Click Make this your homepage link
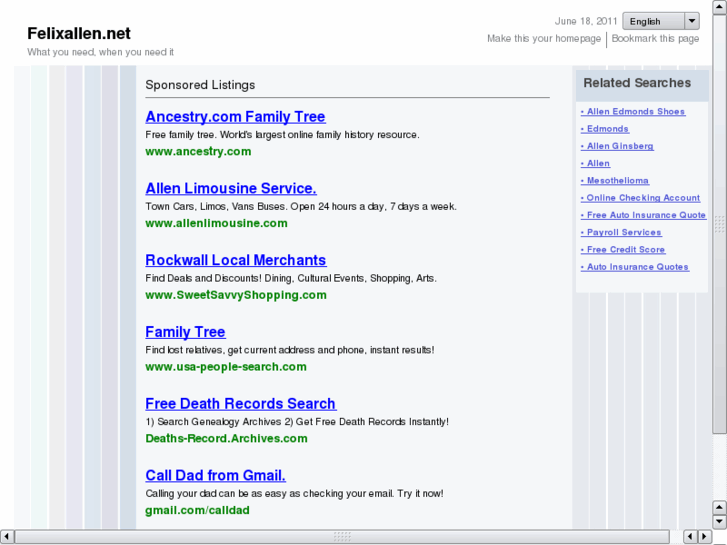Viewport: 727px width, 545px height. click(544, 38)
